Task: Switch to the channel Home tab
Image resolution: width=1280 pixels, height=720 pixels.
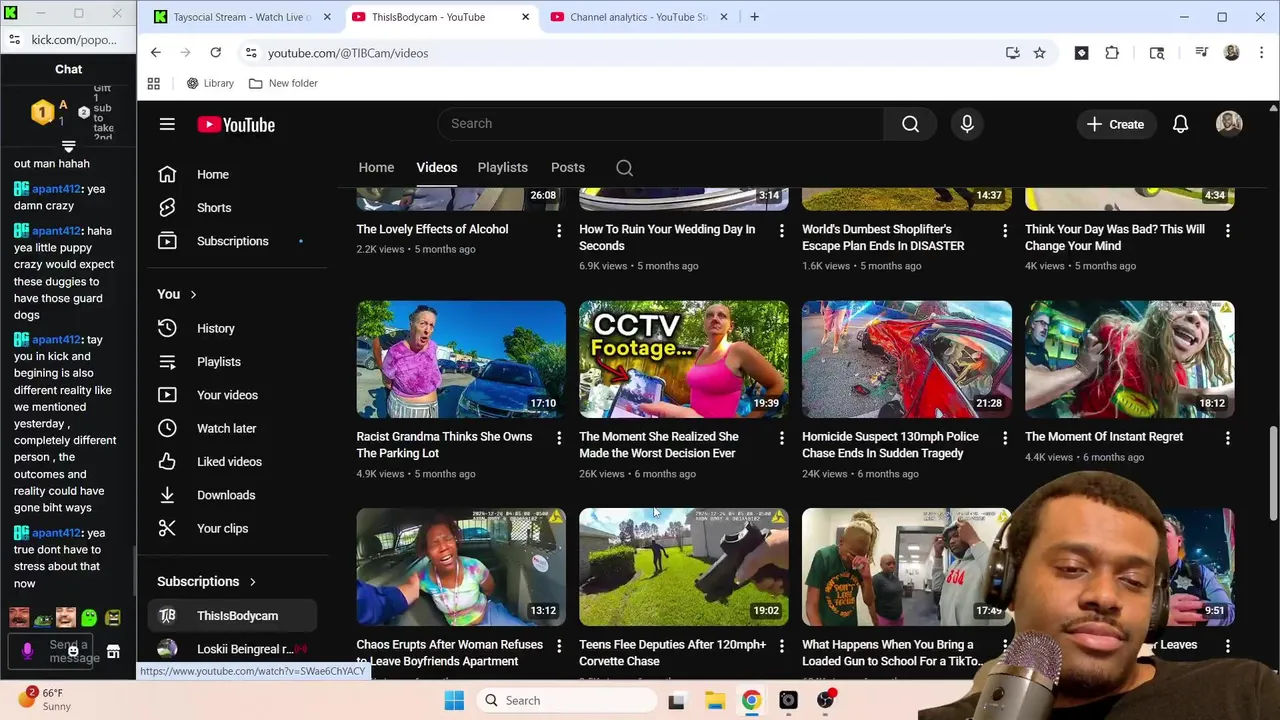Action: coord(376,167)
